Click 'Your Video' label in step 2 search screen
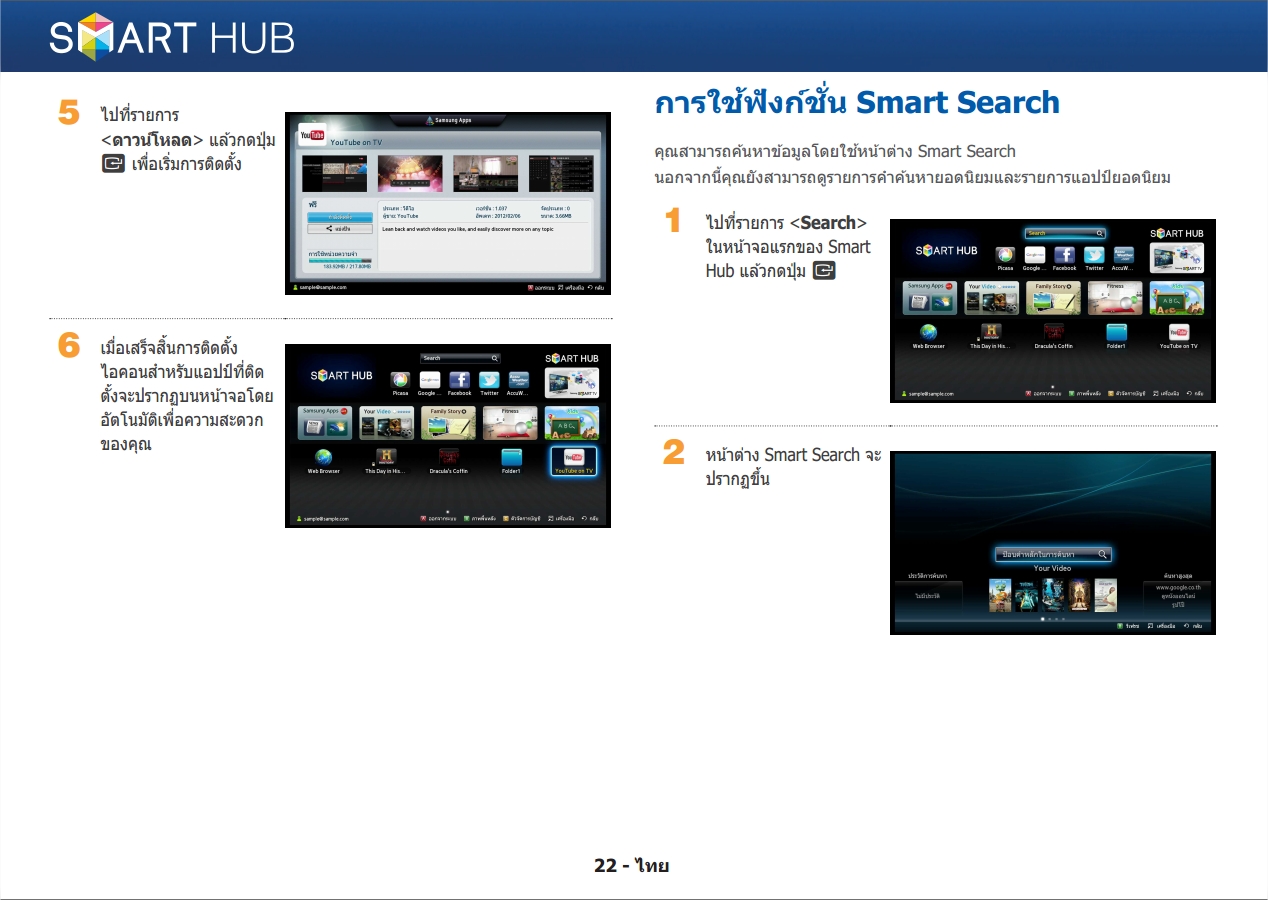The width and height of the screenshot is (1268, 900). (1052, 568)
